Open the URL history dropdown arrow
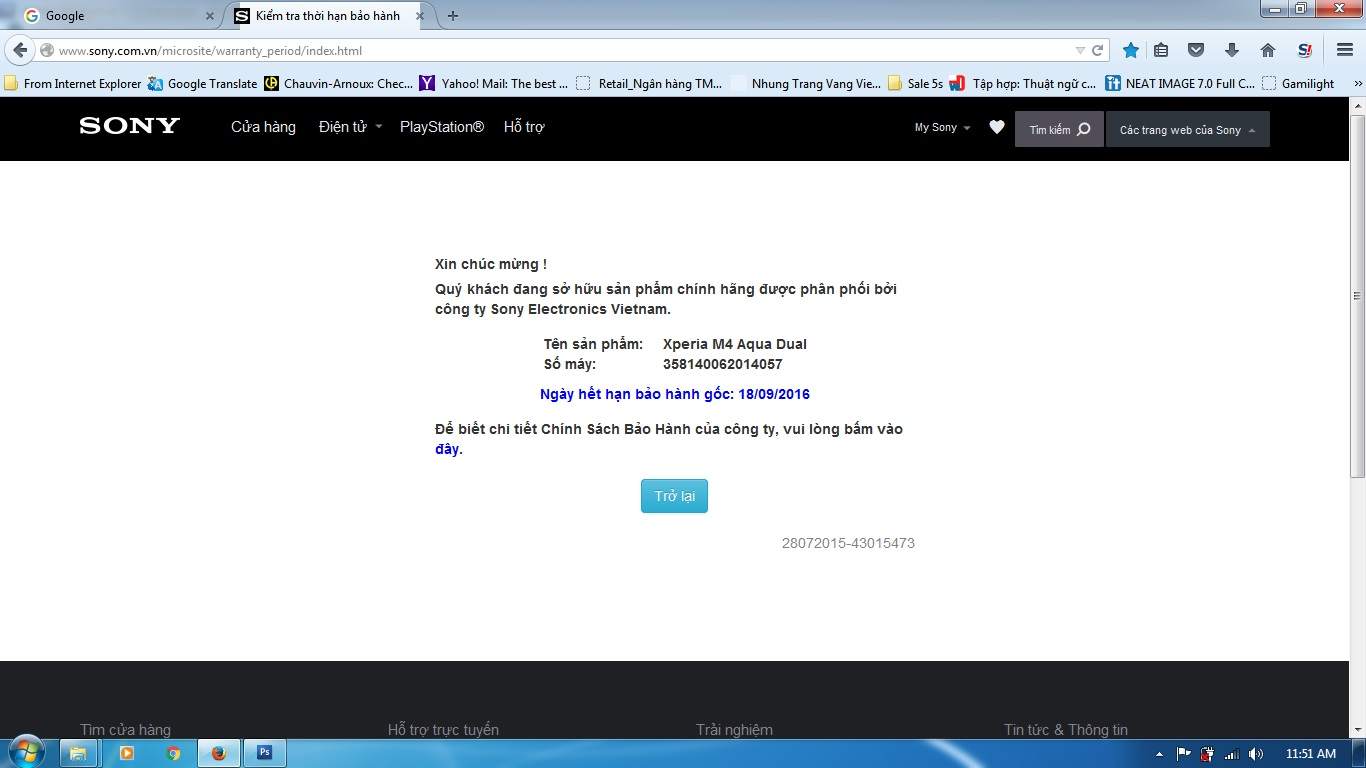Image resolution: width=1366 pixels, height=768 pixels. [1080, 50]
